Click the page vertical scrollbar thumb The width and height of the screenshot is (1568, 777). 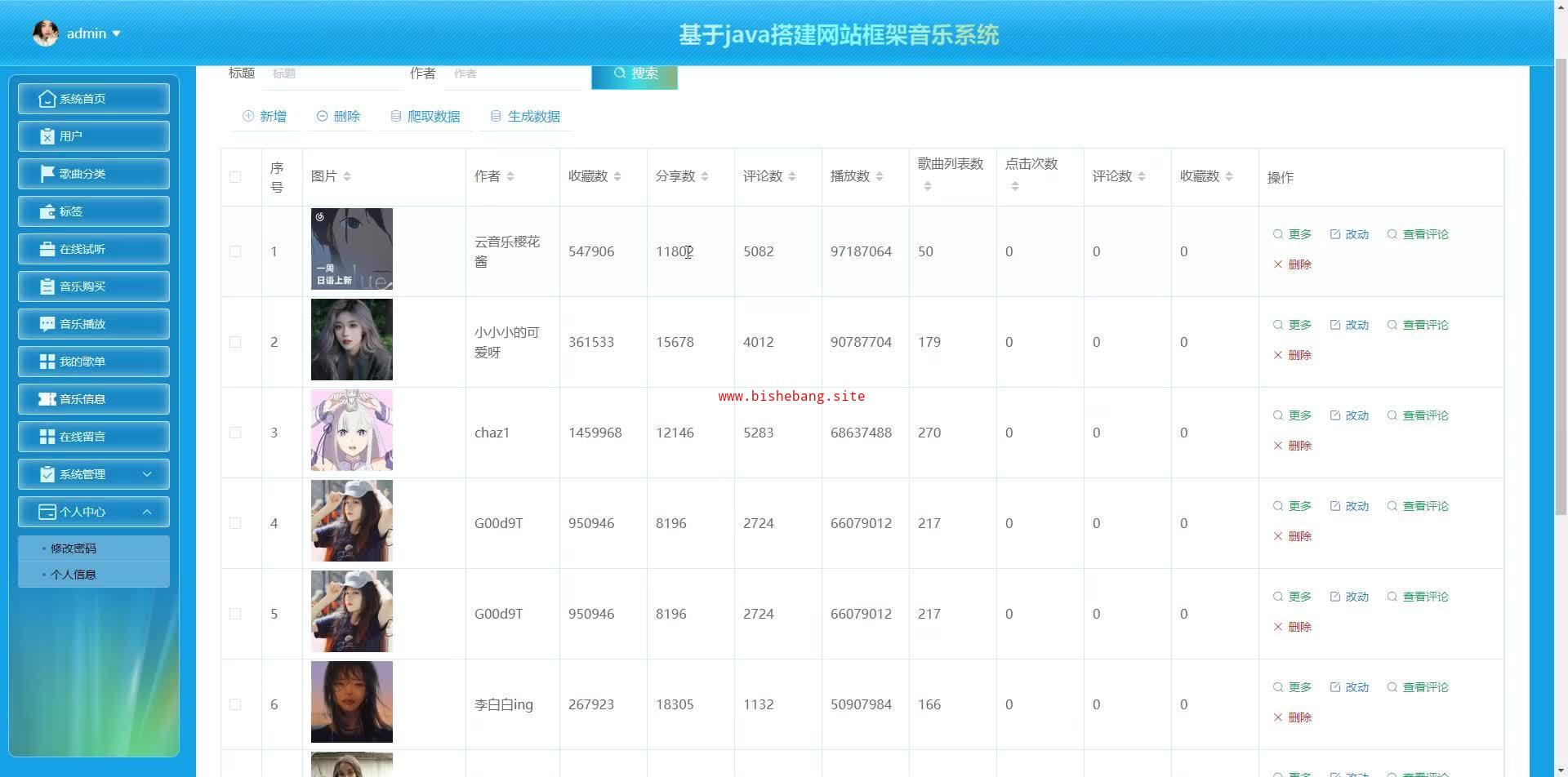(1561, 286)
